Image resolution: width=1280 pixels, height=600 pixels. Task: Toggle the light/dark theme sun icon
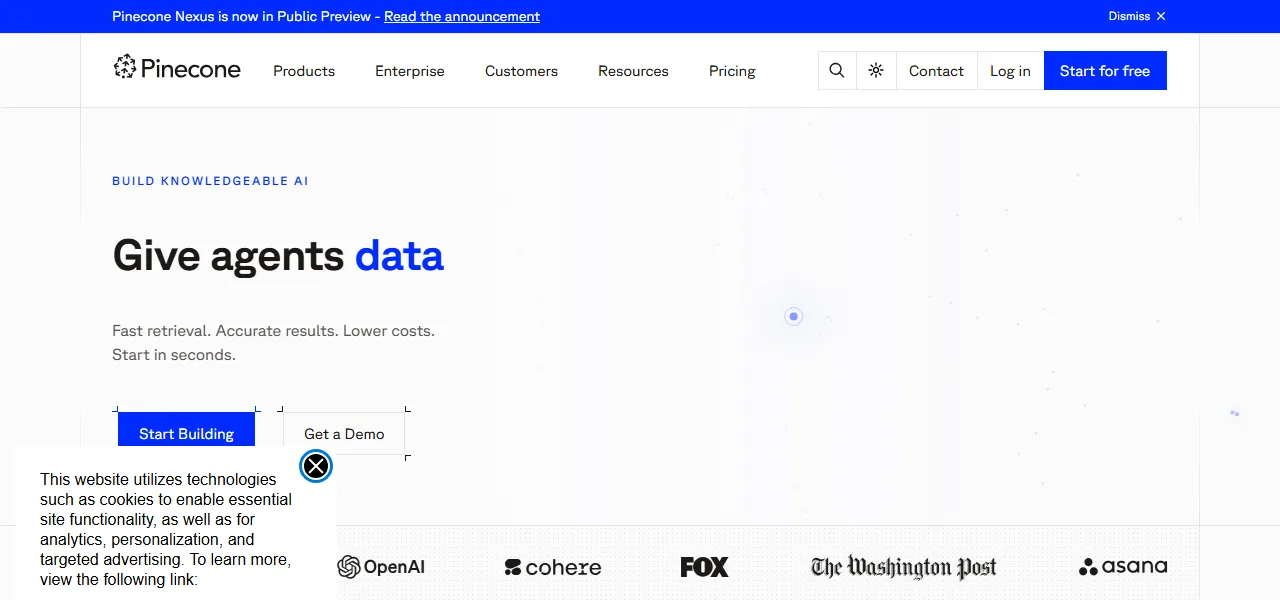[876, 71]
